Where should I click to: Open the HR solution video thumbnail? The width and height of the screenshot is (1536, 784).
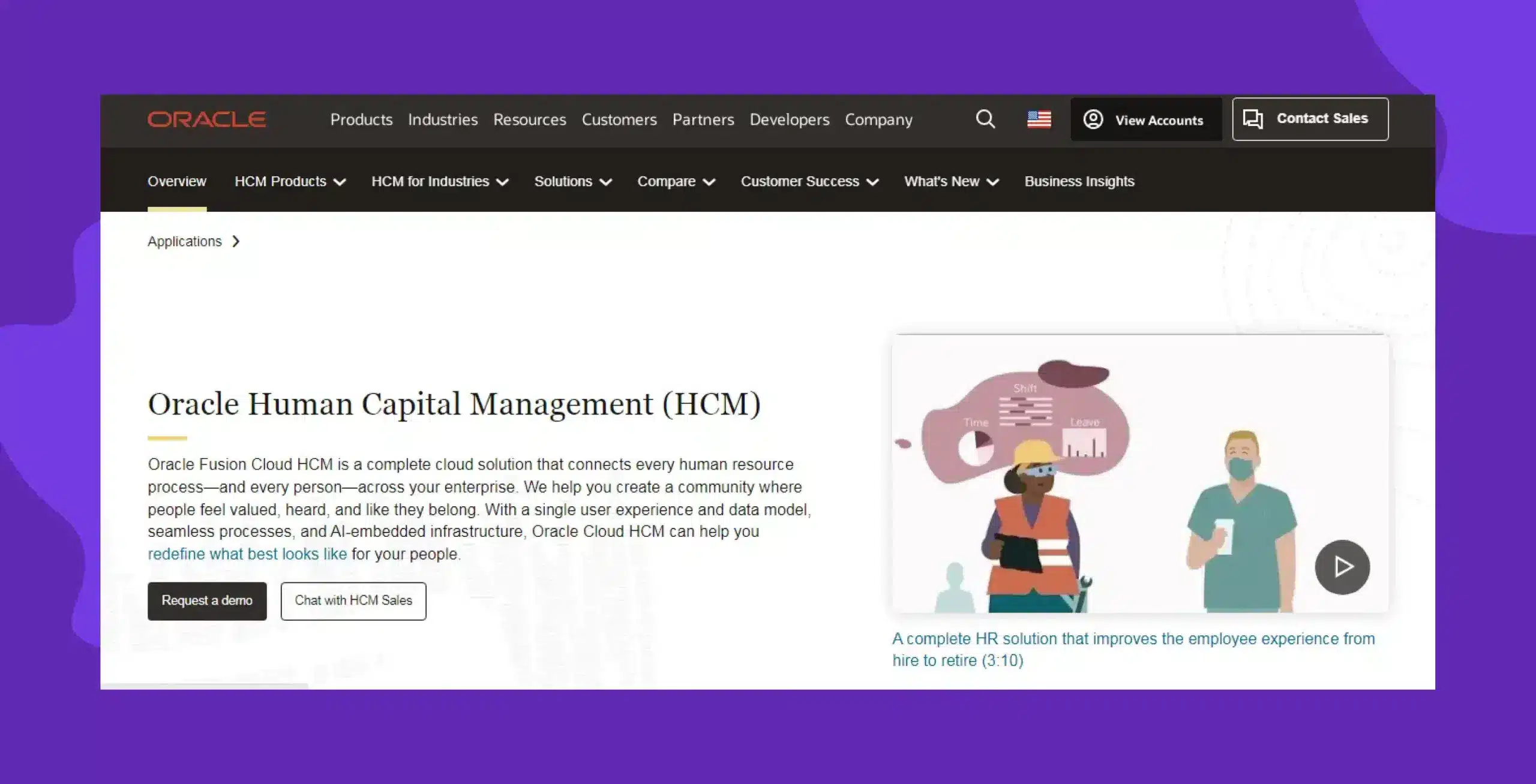(x=1140, y=473)
